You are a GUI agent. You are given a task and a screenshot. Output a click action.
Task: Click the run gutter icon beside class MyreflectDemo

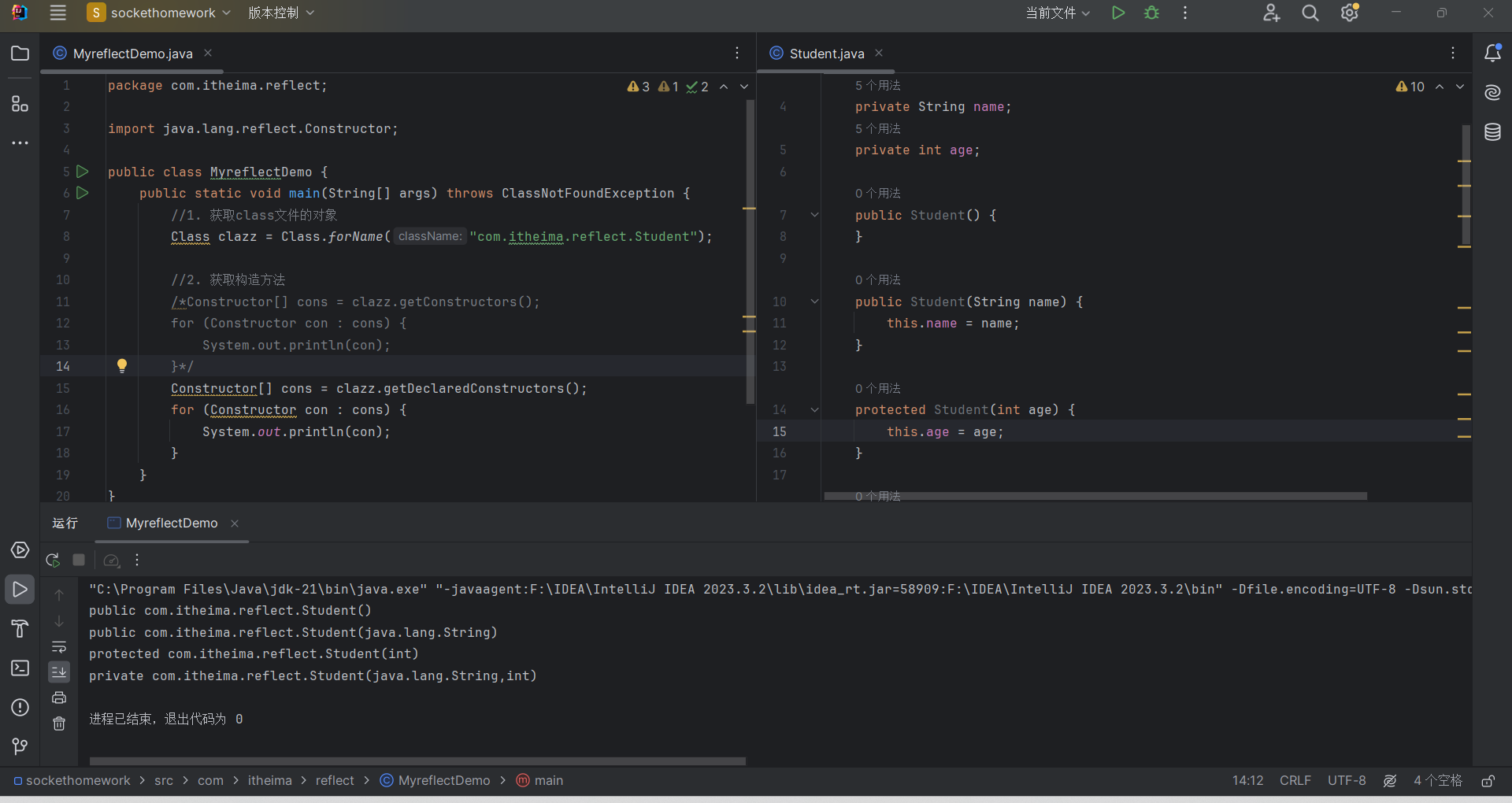[83, 172]
